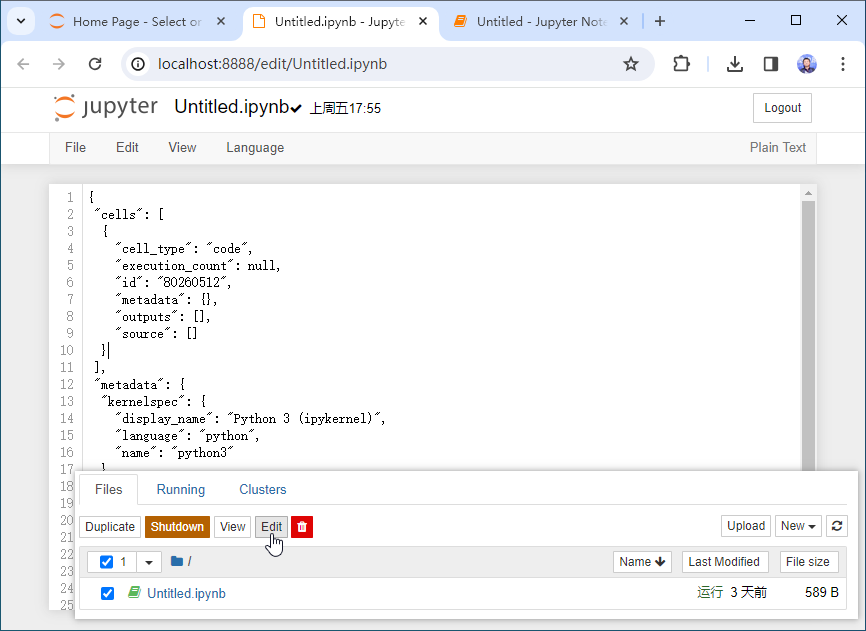Click the red trash delete icon
866x631 pixels.
coord(302,527)
